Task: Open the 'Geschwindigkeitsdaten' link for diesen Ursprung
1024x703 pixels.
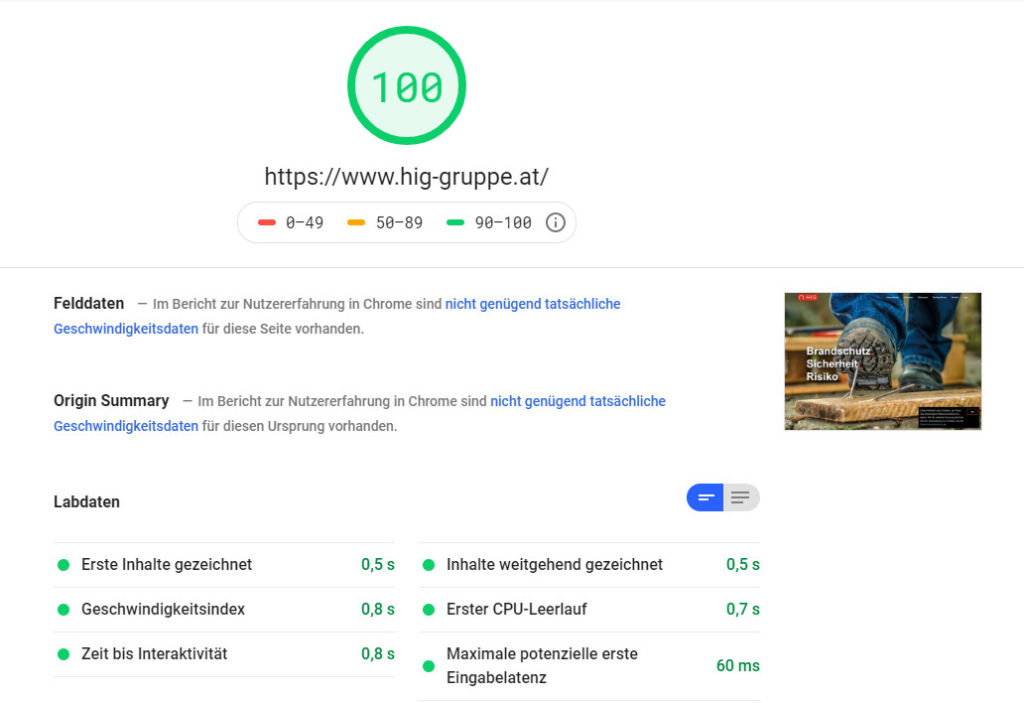Action: click(126, 426)
